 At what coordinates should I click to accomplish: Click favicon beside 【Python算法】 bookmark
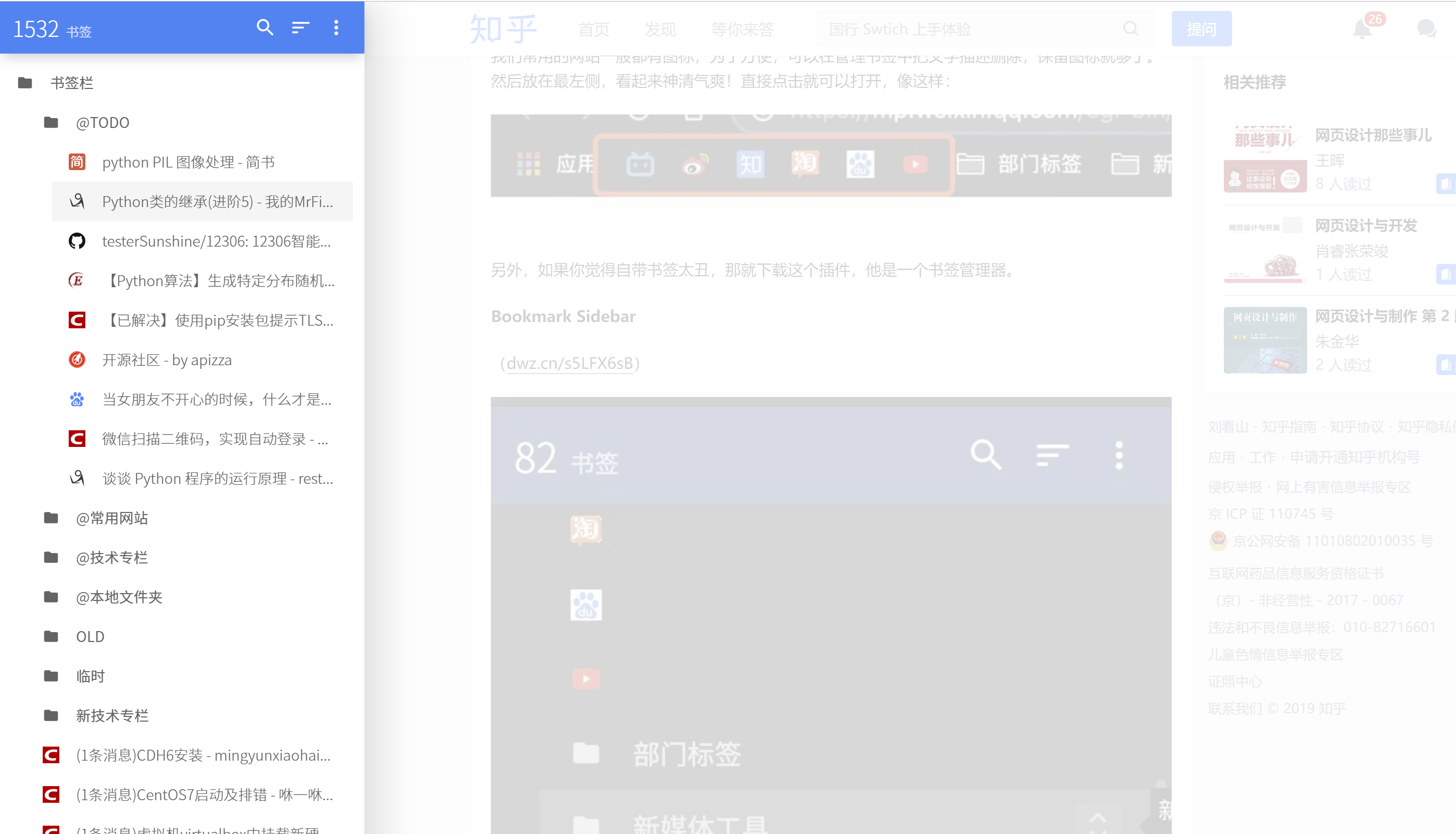[x=77, y=280]
